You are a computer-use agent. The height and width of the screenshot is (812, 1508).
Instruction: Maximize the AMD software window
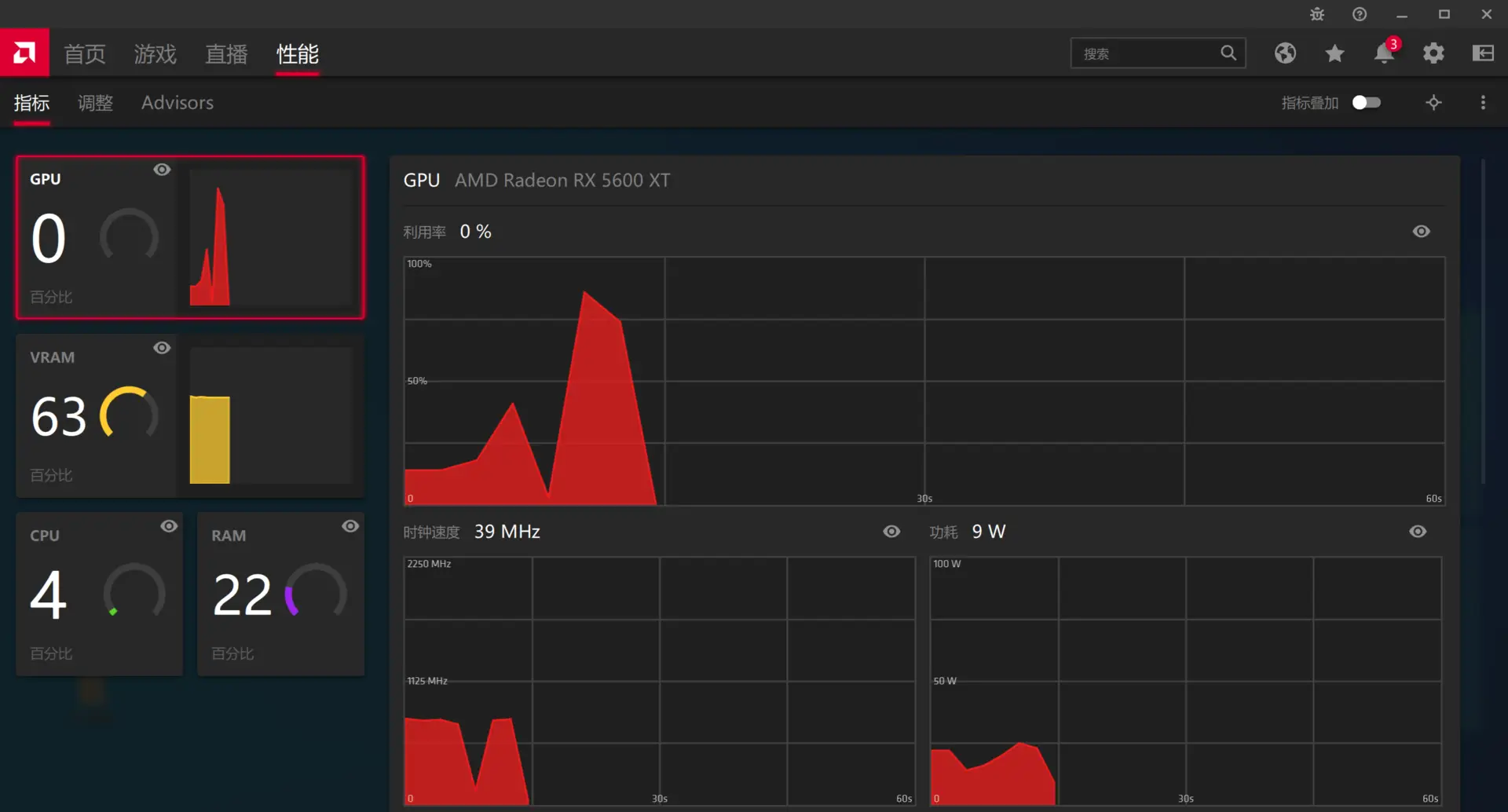pyautogui.click(x=1444, y=14)
